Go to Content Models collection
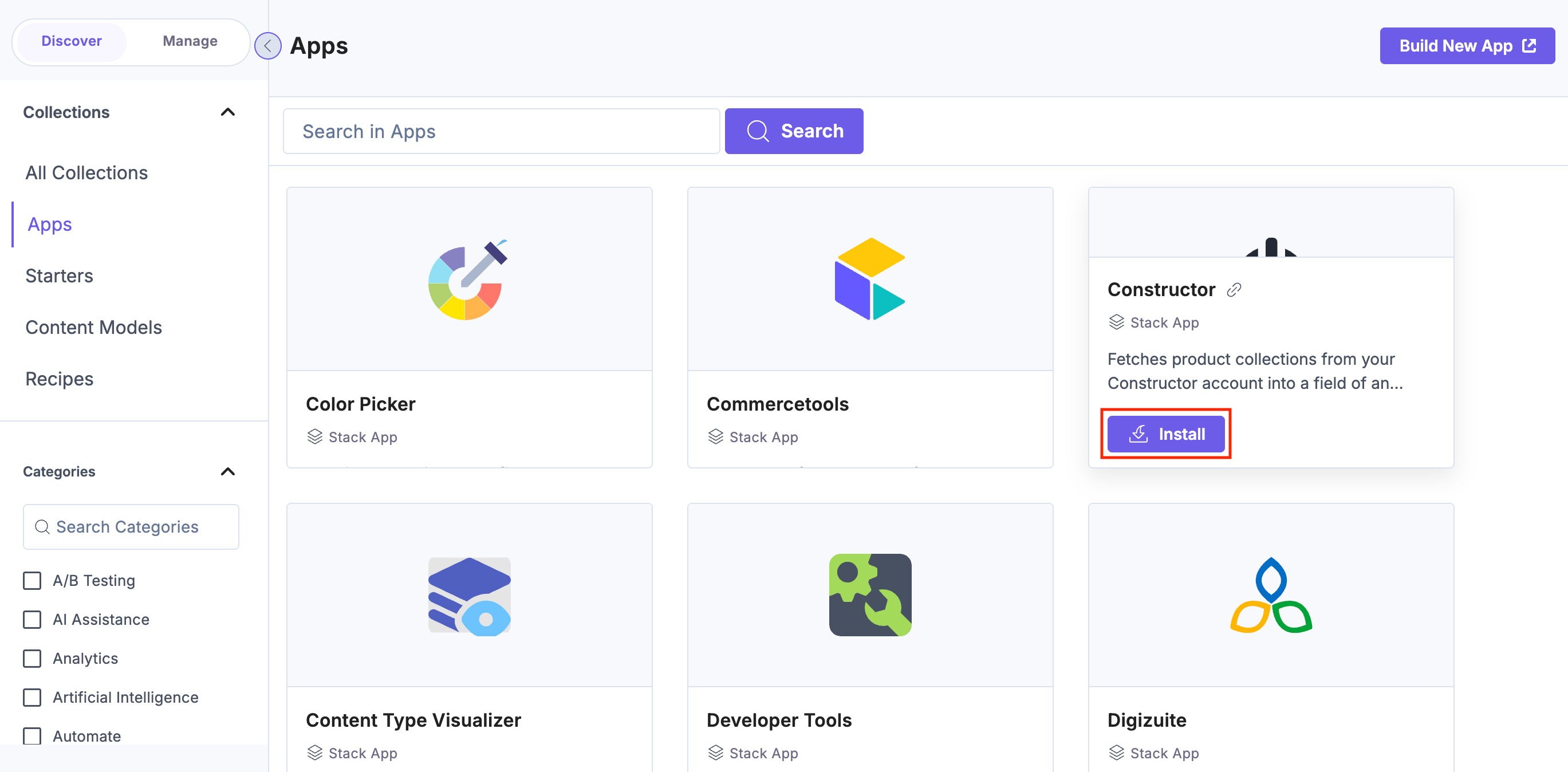This screenshot has width=1568, height=772. coord(94,328)
